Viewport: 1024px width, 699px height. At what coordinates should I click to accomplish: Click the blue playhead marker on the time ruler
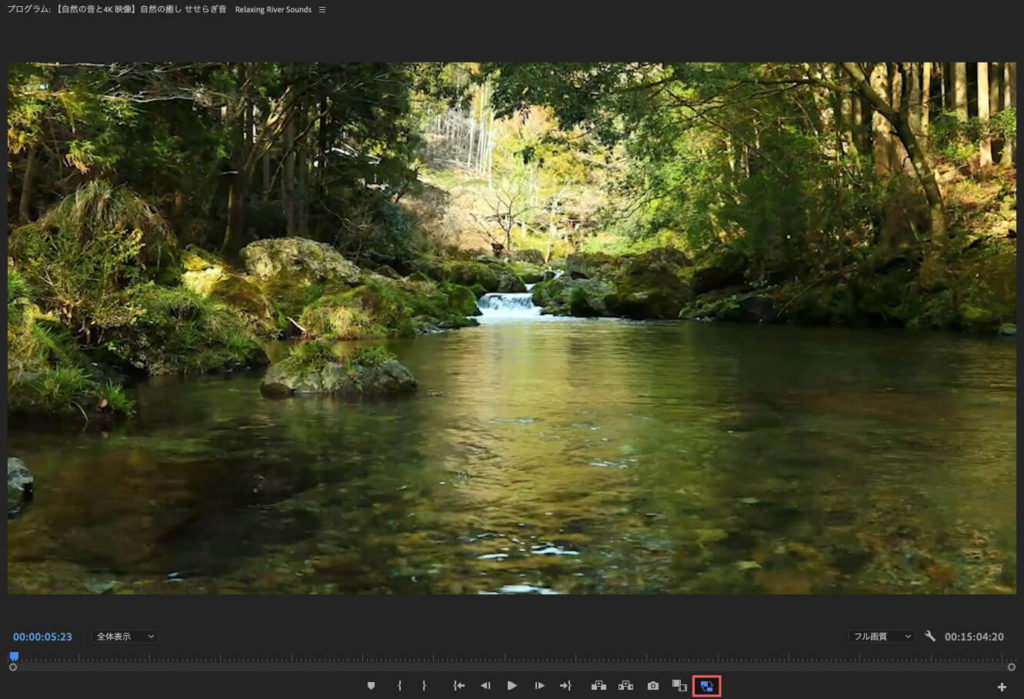(14, 656)
